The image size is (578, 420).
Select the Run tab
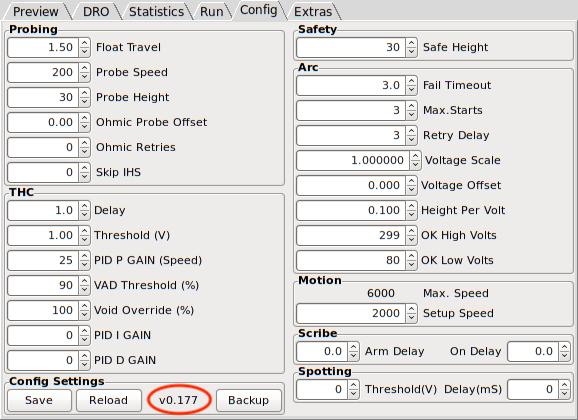[212, 11]
